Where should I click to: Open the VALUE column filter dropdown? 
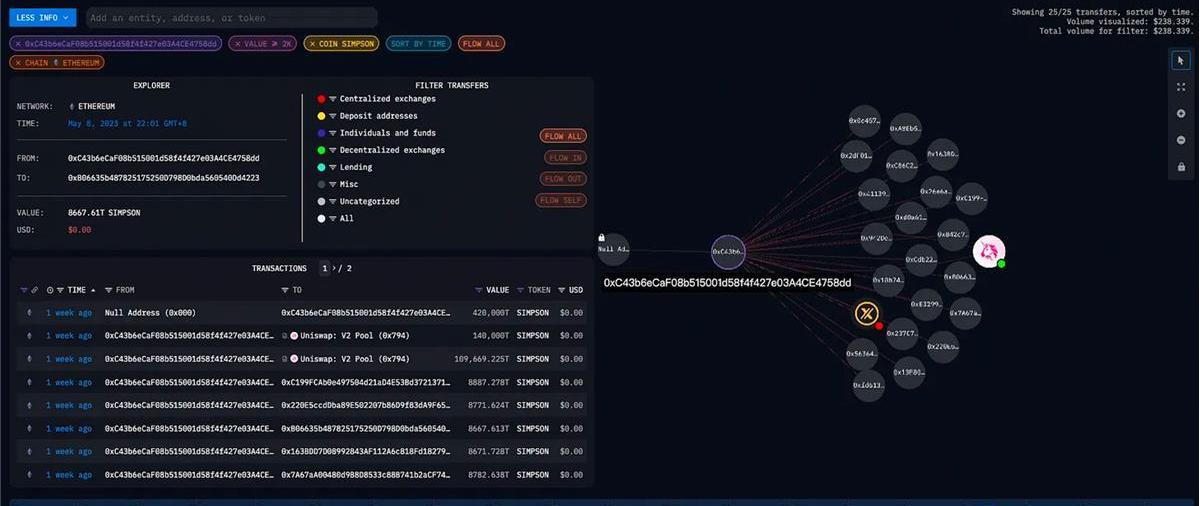coord(480,290)
